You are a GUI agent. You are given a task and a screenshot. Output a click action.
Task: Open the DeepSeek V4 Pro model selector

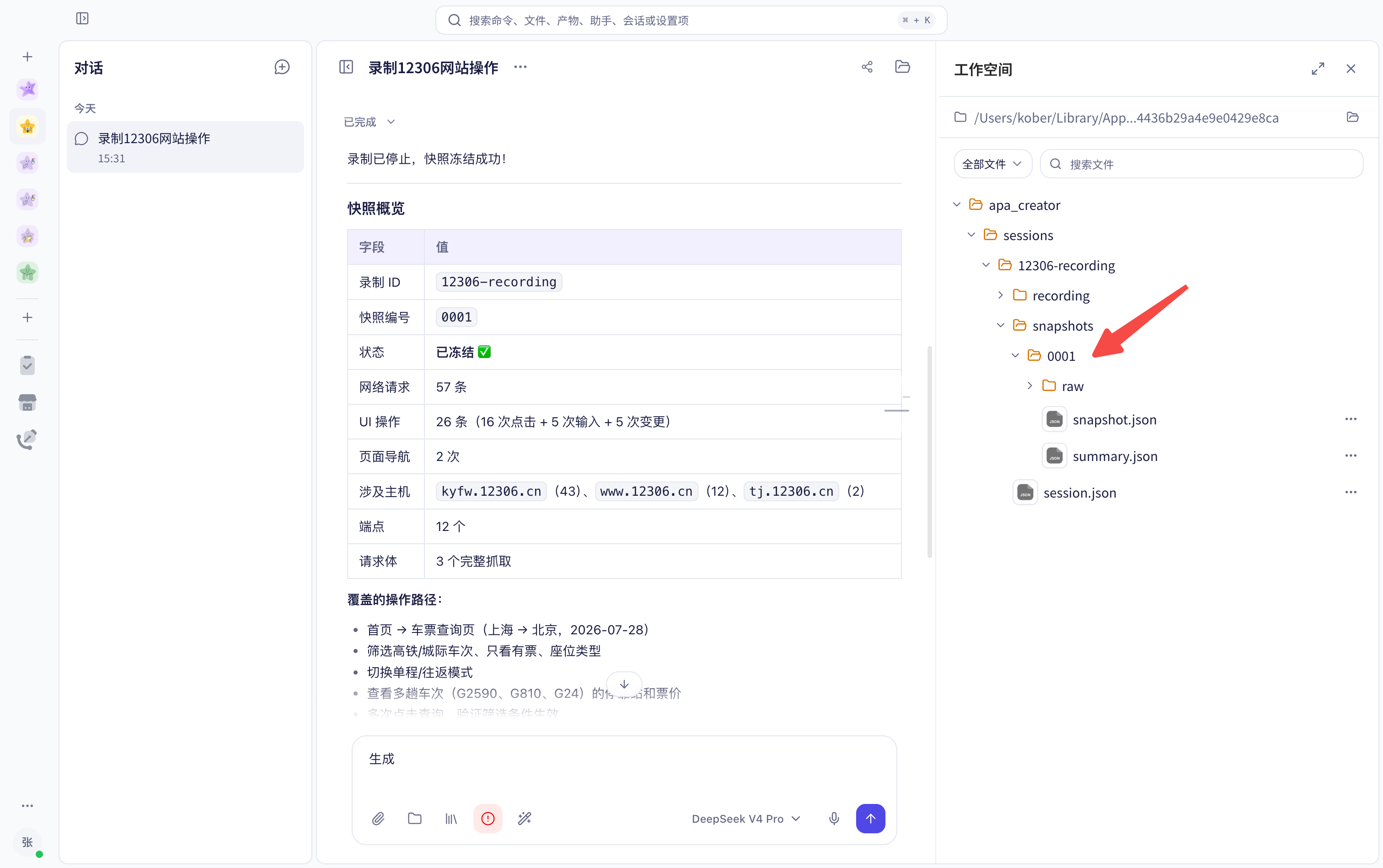point(746,819)
